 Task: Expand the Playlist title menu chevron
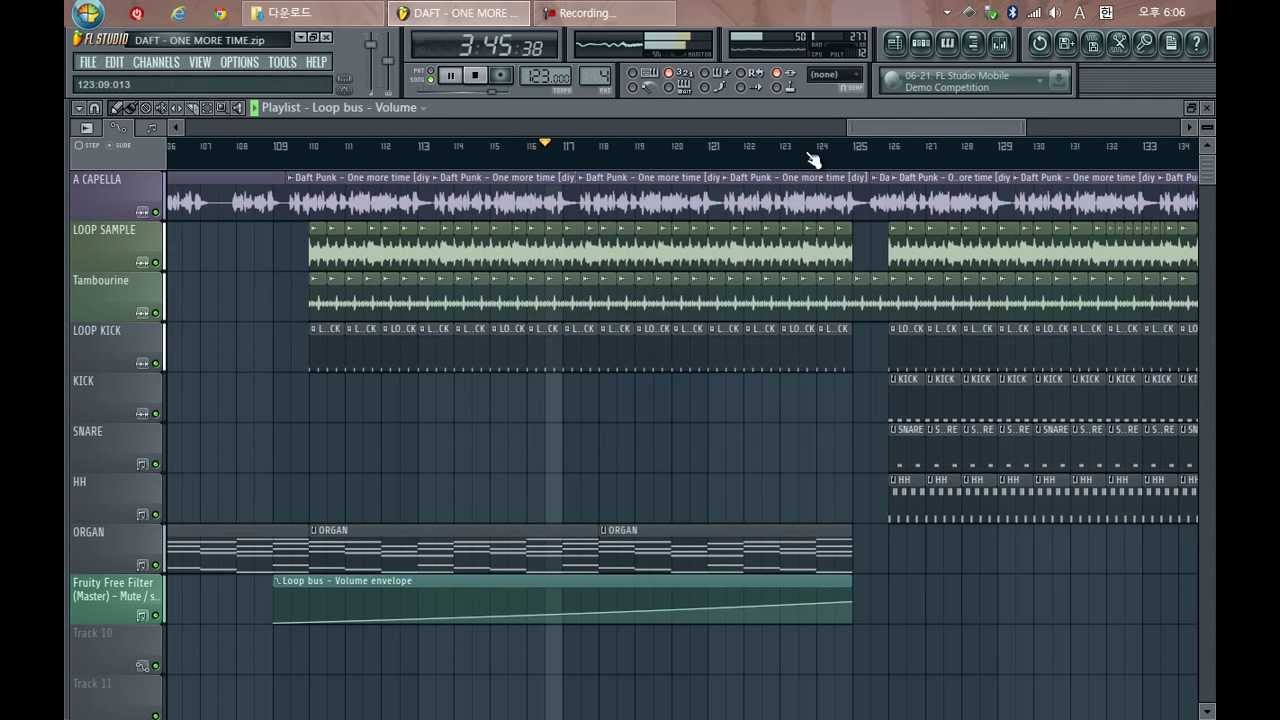click(x=424, y=108)
